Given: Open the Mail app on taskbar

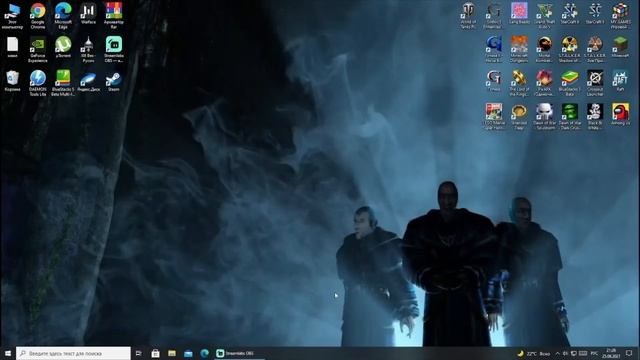Looking at the screenshot, I should 188,353.
